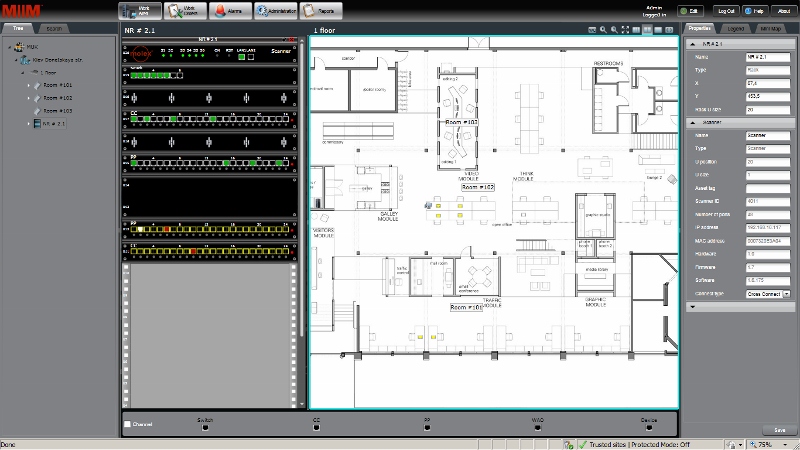This screenshot has height=450, width=800.
Task: Click the MUK organization icon in tree
Action: [19, 47]
